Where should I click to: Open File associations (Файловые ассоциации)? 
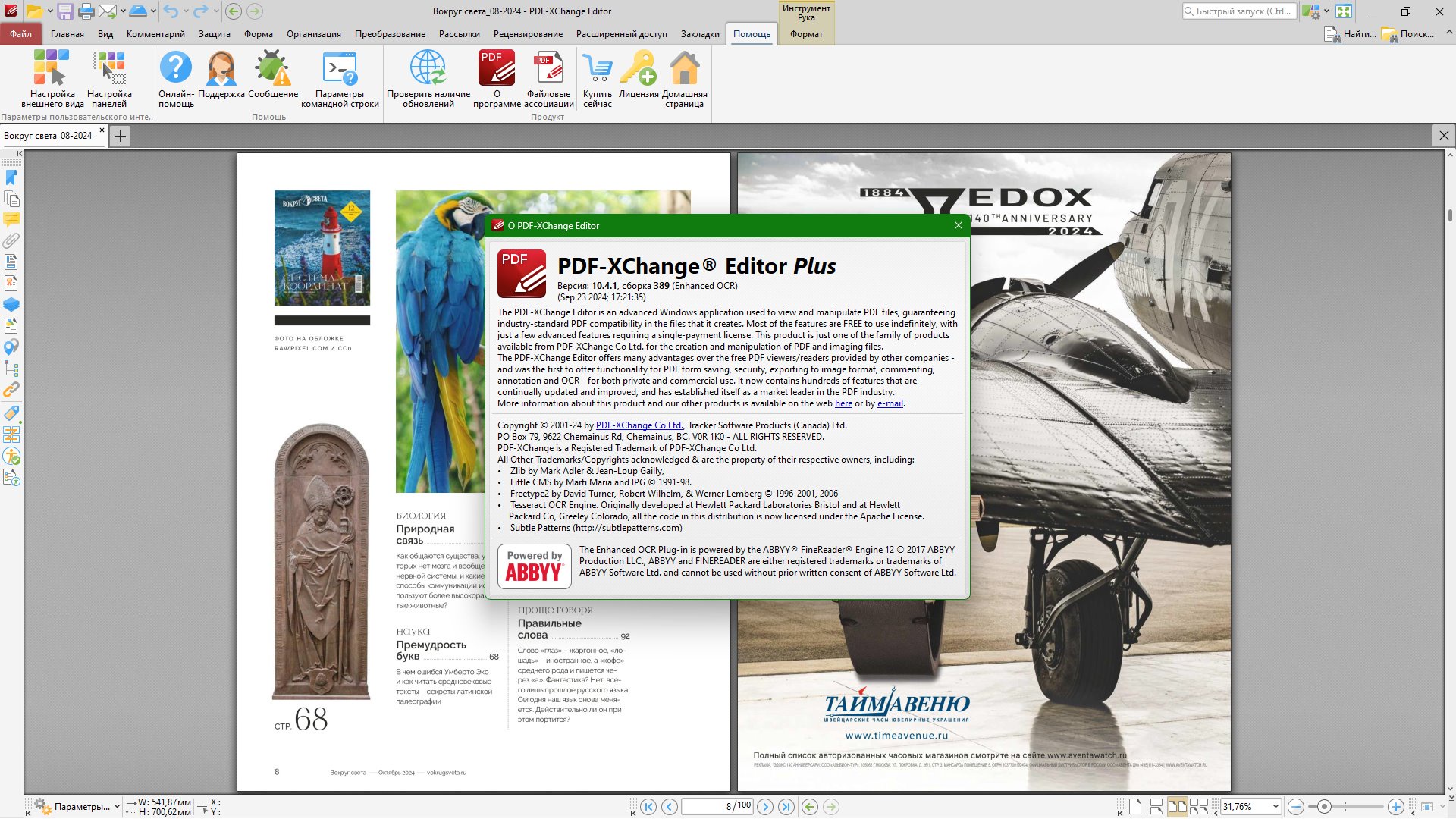(x=549, y=79)
